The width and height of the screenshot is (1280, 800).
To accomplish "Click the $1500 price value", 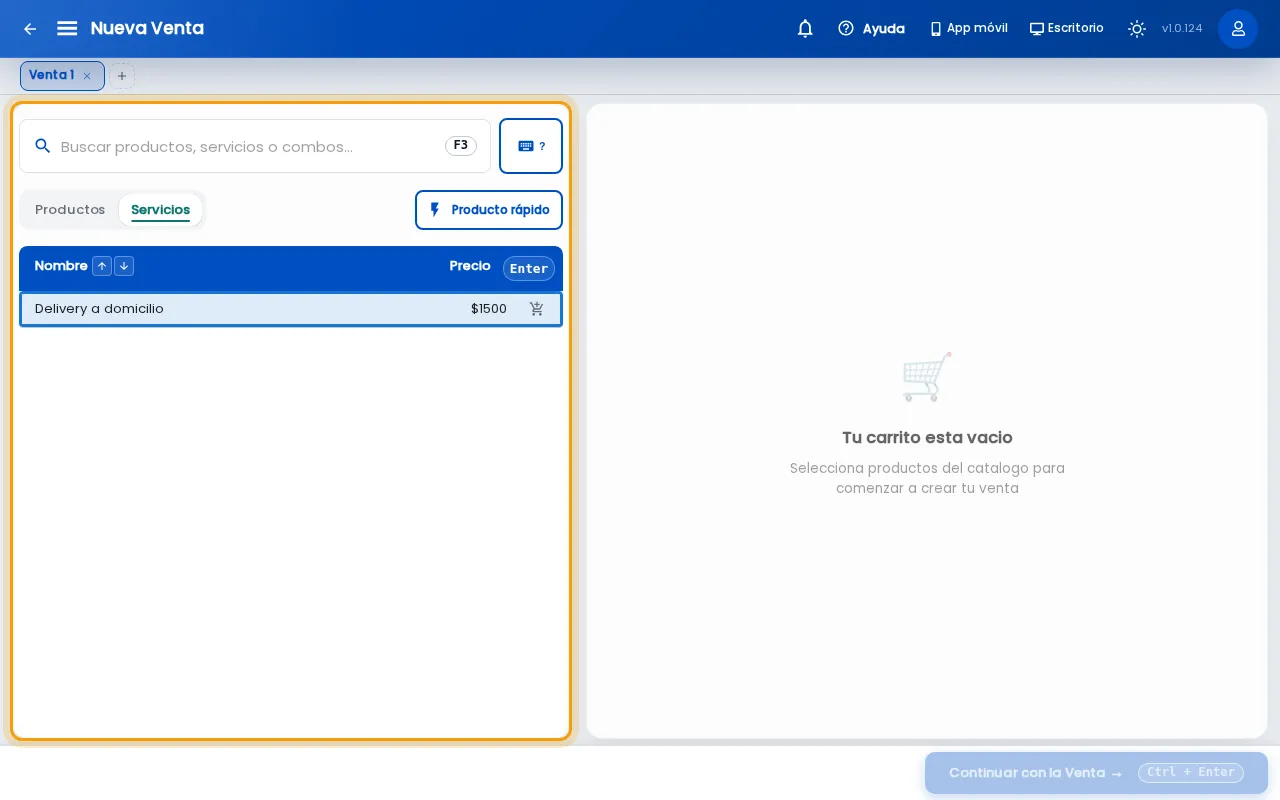I will [489, 309].
